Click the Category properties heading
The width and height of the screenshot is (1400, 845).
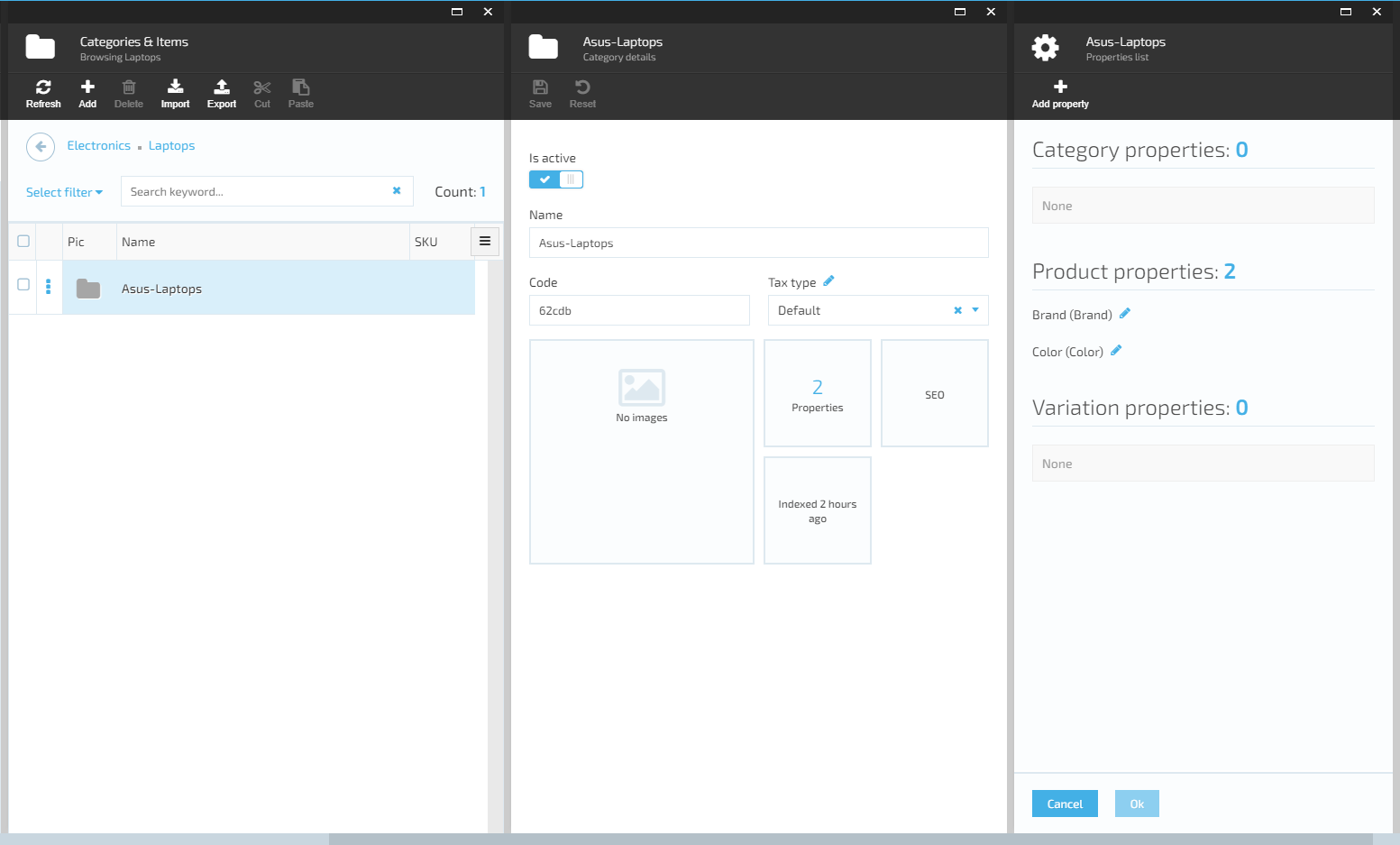(1140, 150)
